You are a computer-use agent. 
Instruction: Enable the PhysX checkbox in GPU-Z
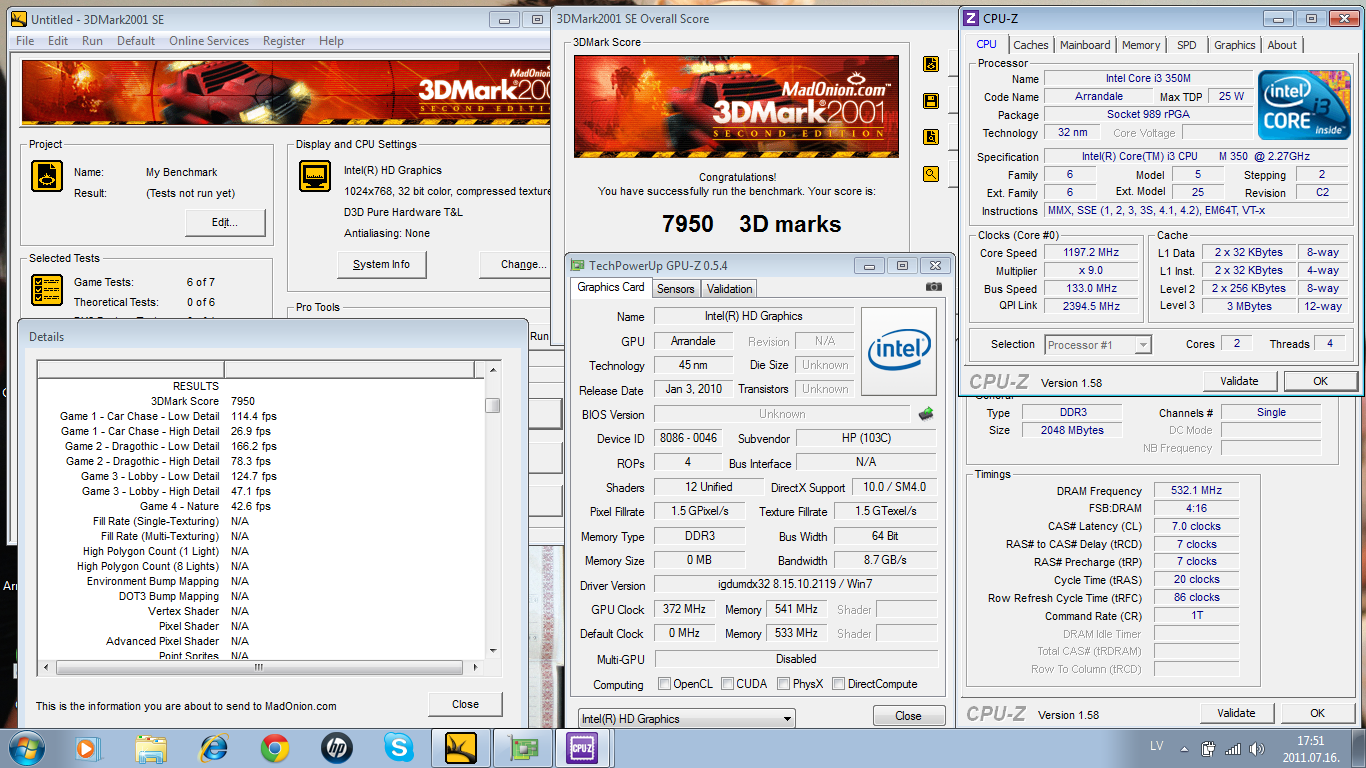pos(783,684)
